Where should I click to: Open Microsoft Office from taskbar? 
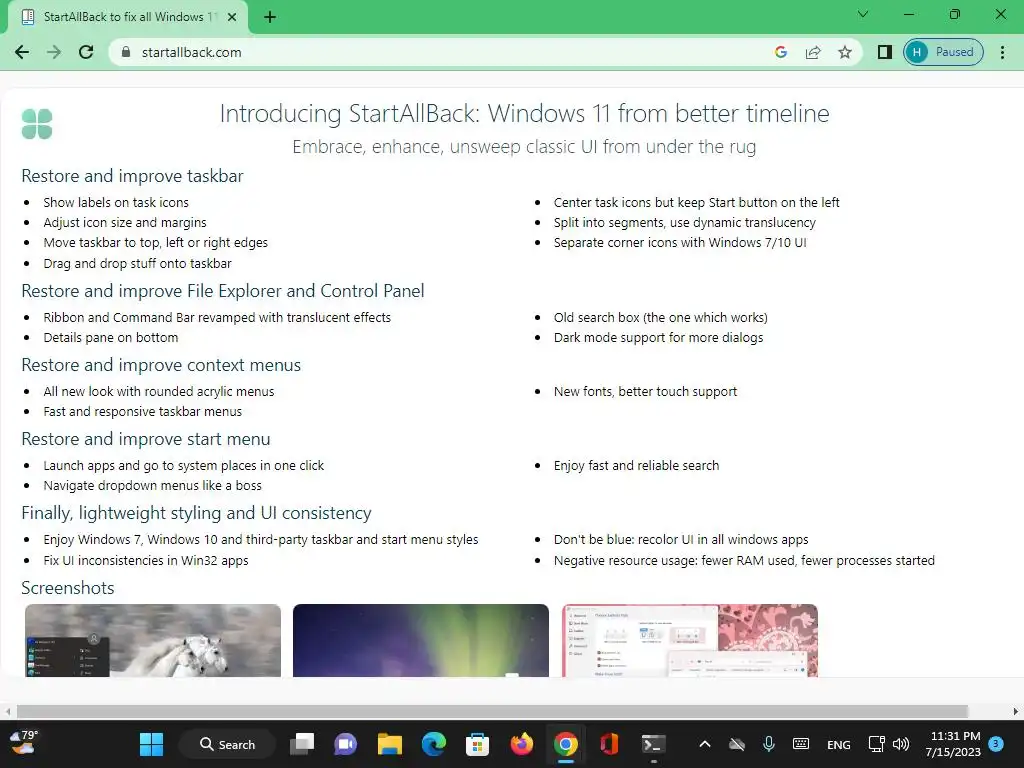click(x=609, y=744)
